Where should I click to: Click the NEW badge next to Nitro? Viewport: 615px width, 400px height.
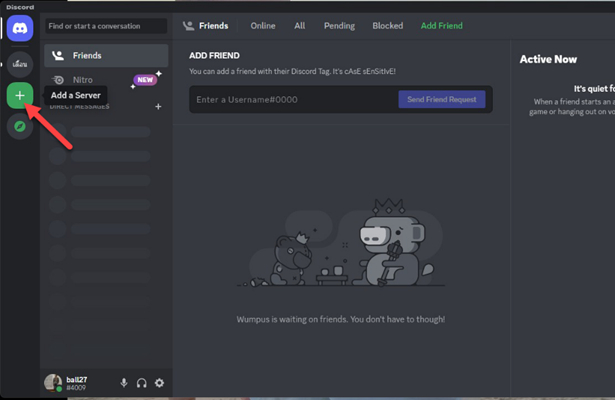coord(145,80)
